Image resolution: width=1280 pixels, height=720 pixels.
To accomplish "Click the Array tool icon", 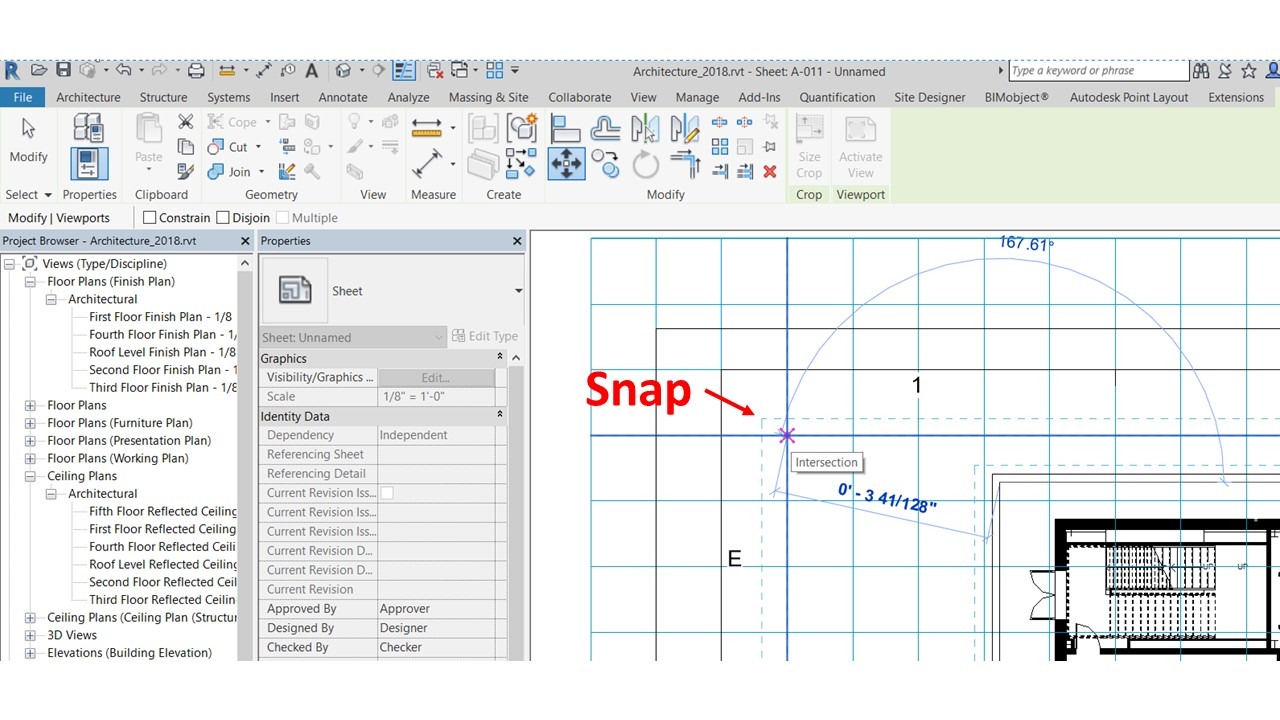I will (719, 147).
